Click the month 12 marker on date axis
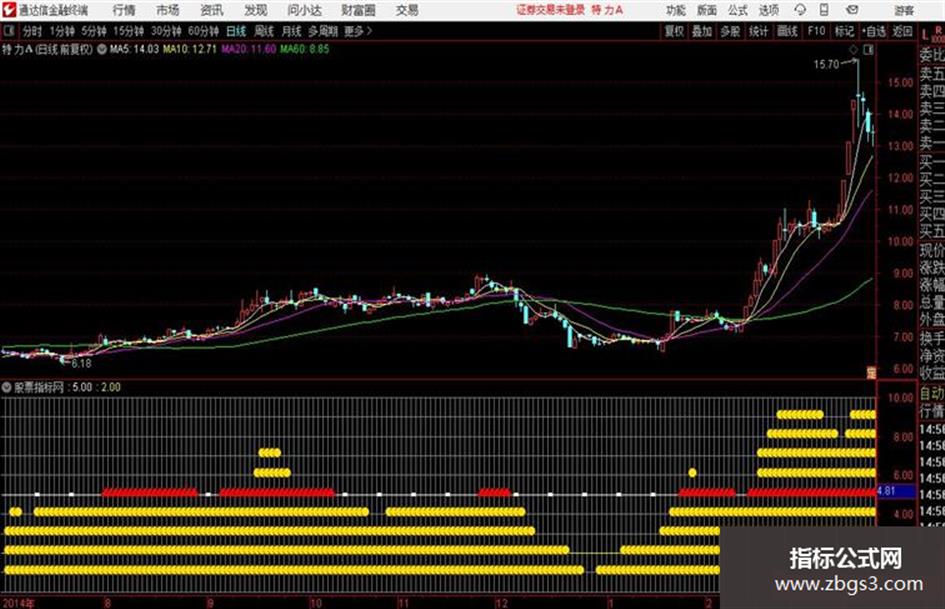 [502, 602]
